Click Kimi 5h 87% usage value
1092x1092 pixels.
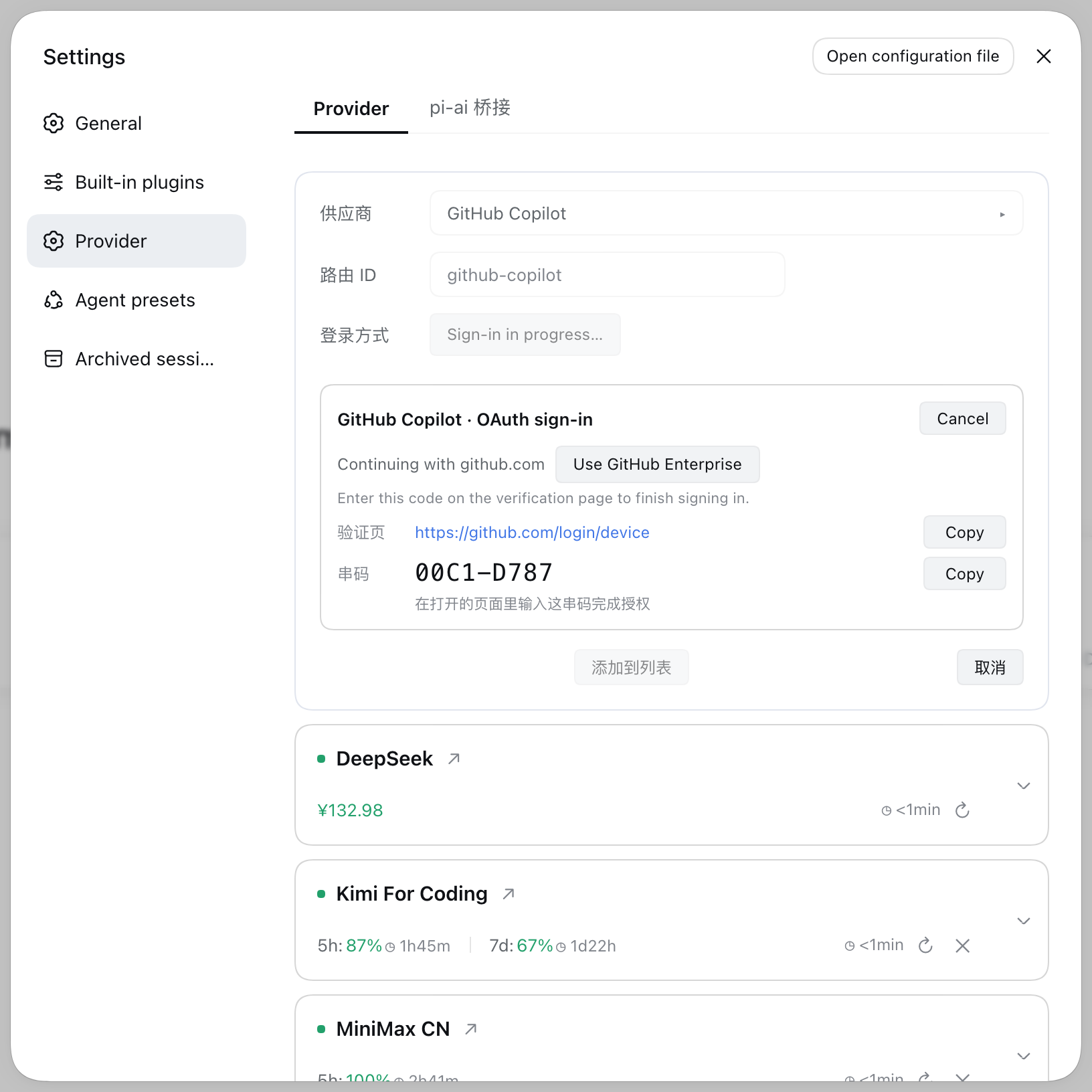pyautogui.click(x=364, y=946)
